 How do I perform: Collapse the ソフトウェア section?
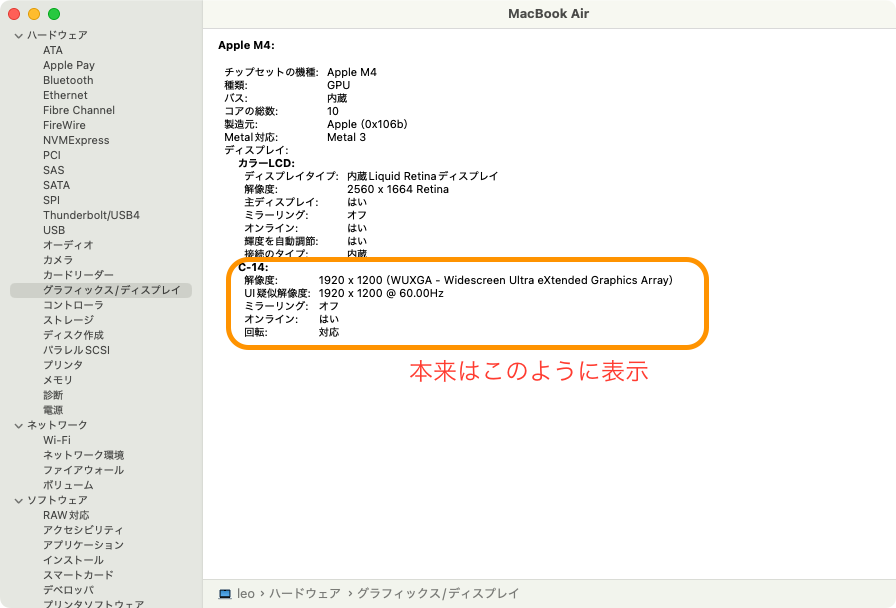pos(18,500)
